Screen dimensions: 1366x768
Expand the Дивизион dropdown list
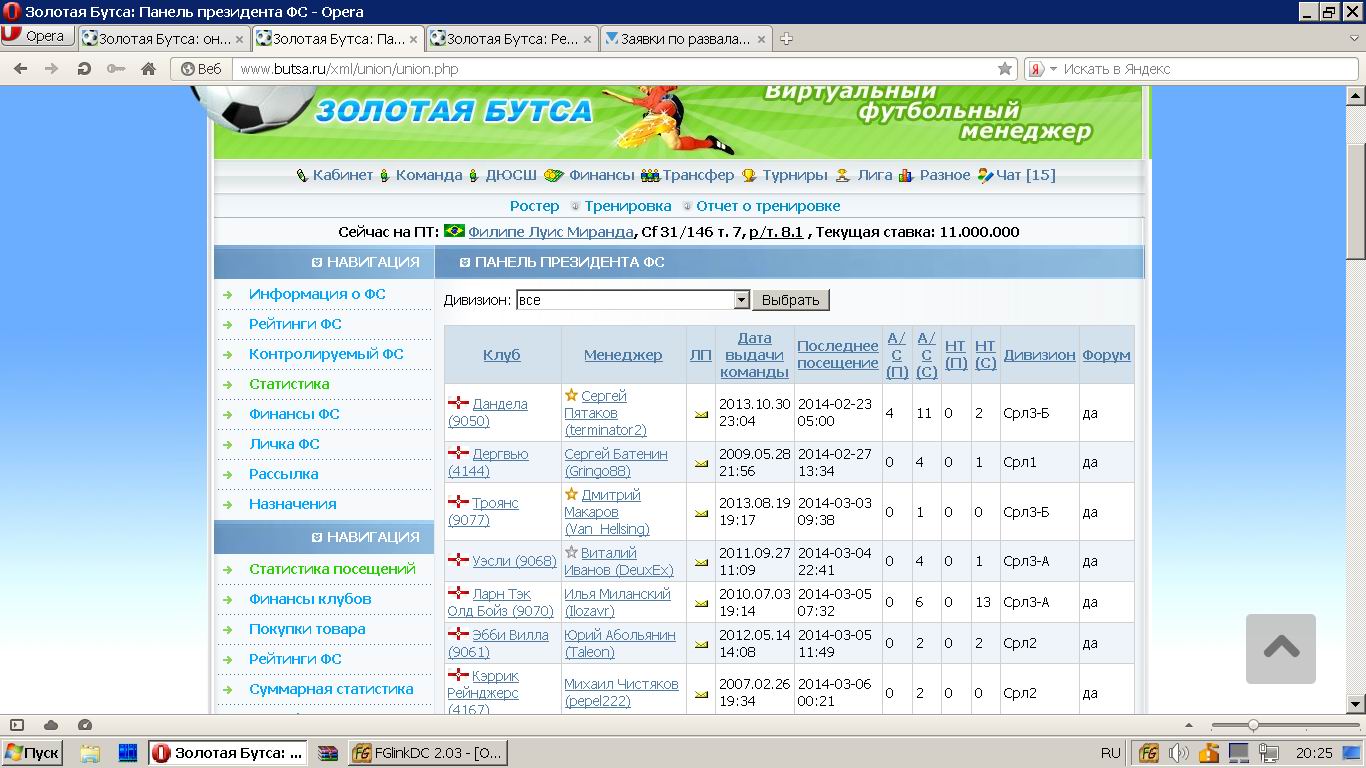click(x=741, y=300)
